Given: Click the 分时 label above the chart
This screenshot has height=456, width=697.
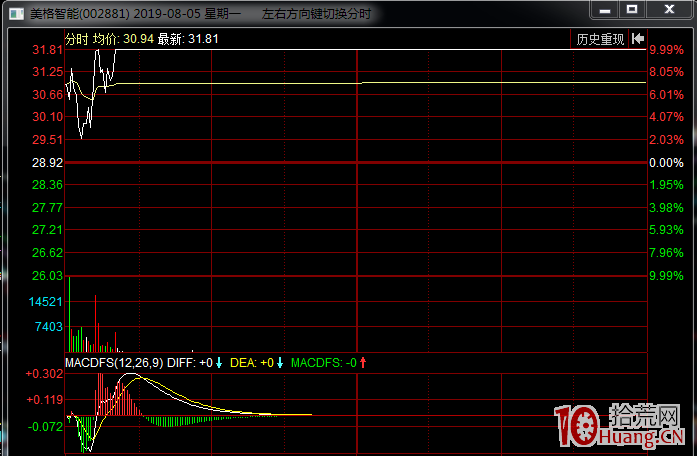Looking at the screenshot, I should click(x=77, y=39).
